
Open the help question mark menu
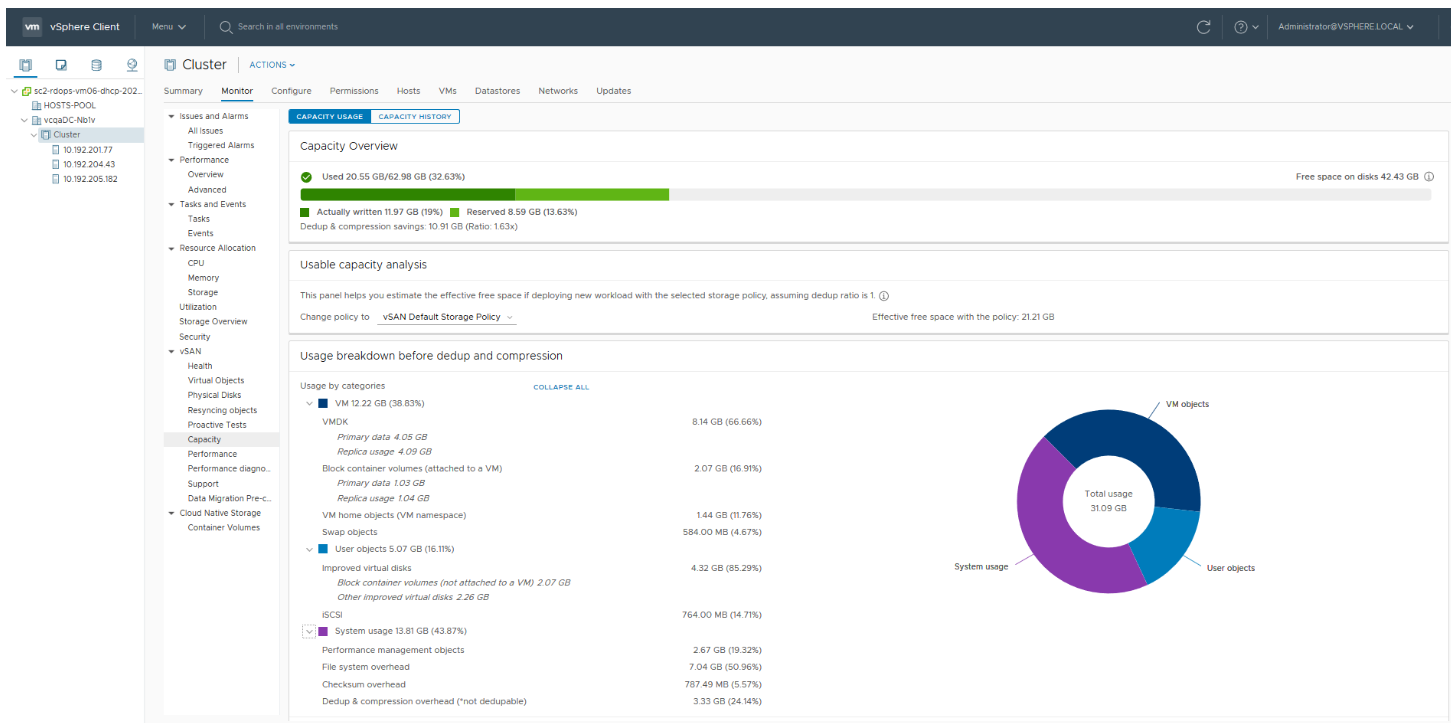1246,27
